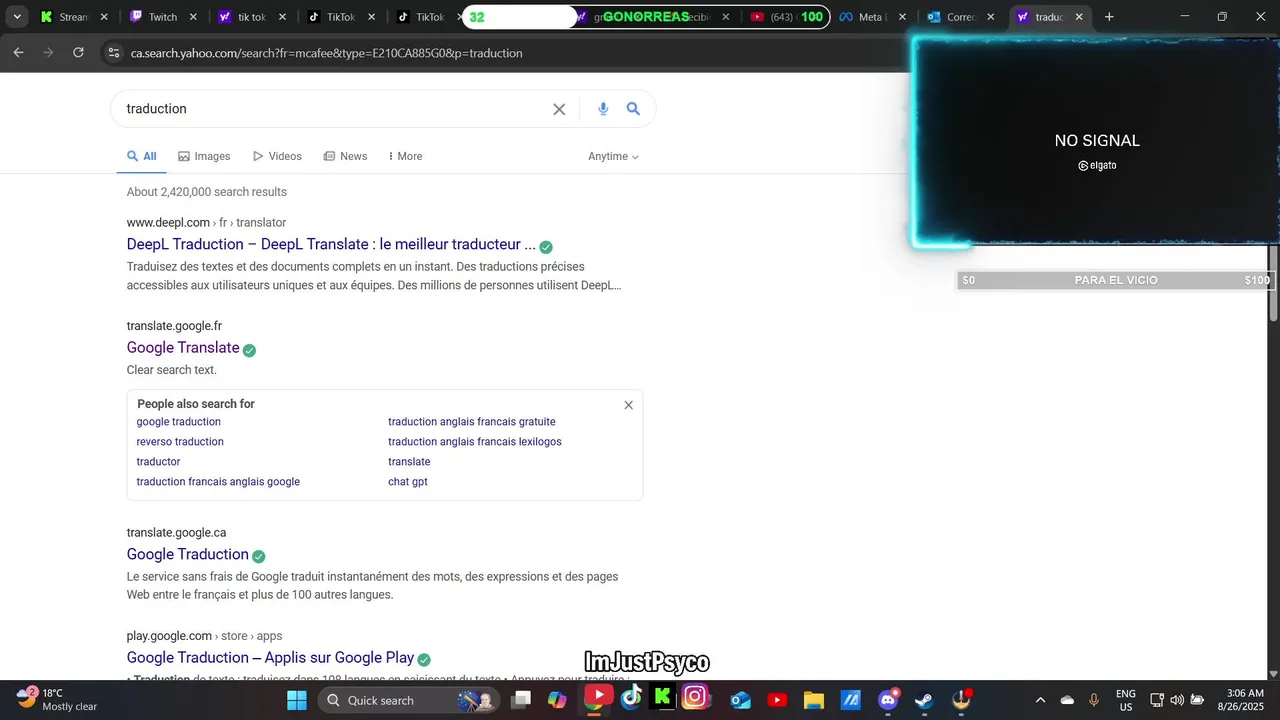Click the 'chat gpt' related search

pyautogui.click(x=408, y=482)
